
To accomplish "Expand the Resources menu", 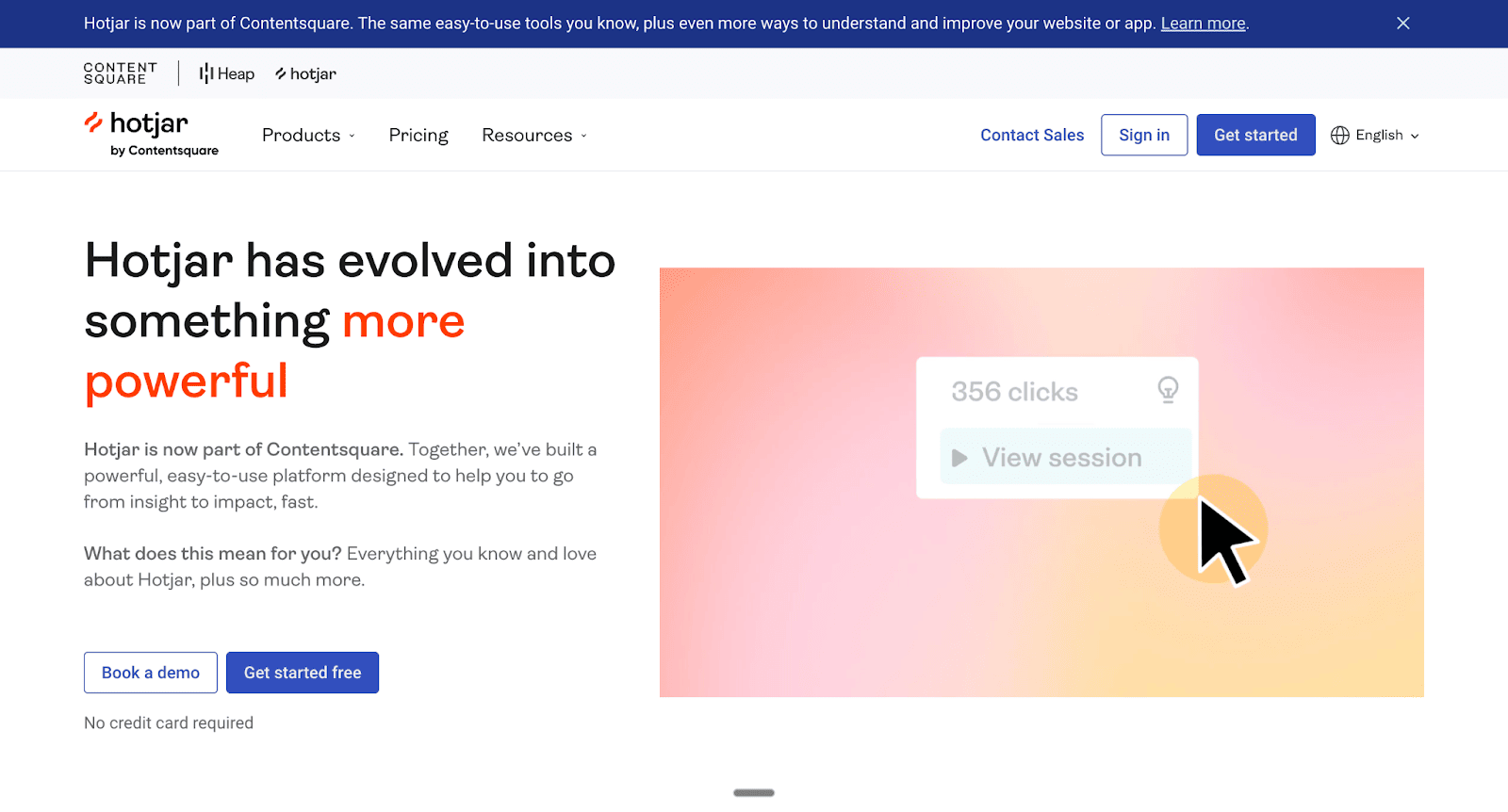I will click(x=534, y=136).
